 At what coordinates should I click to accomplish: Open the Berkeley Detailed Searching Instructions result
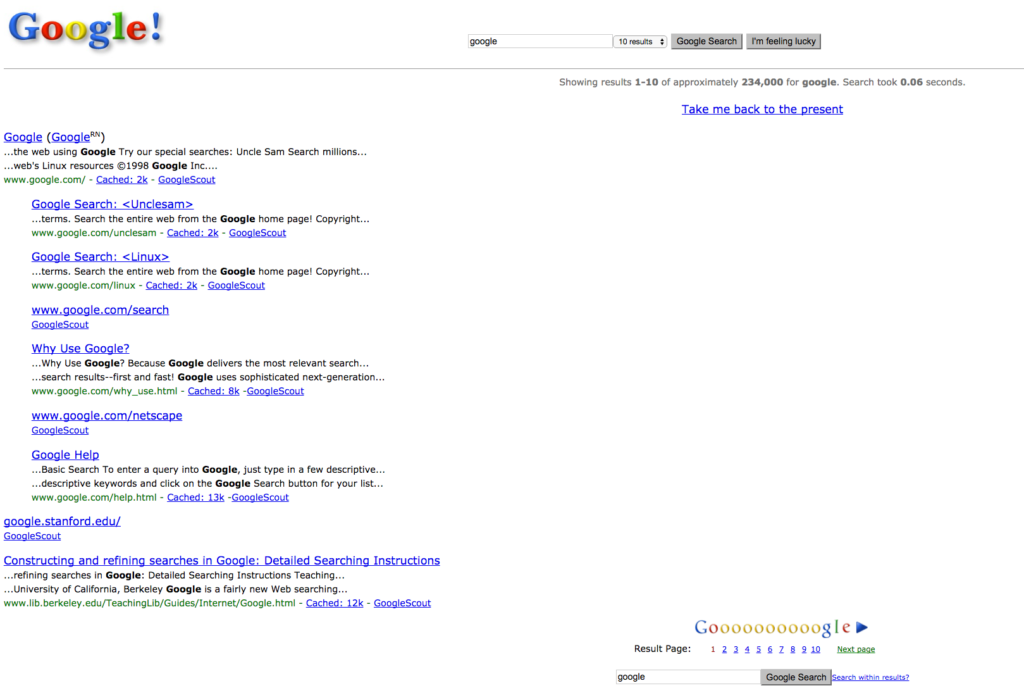coord(221,560)
